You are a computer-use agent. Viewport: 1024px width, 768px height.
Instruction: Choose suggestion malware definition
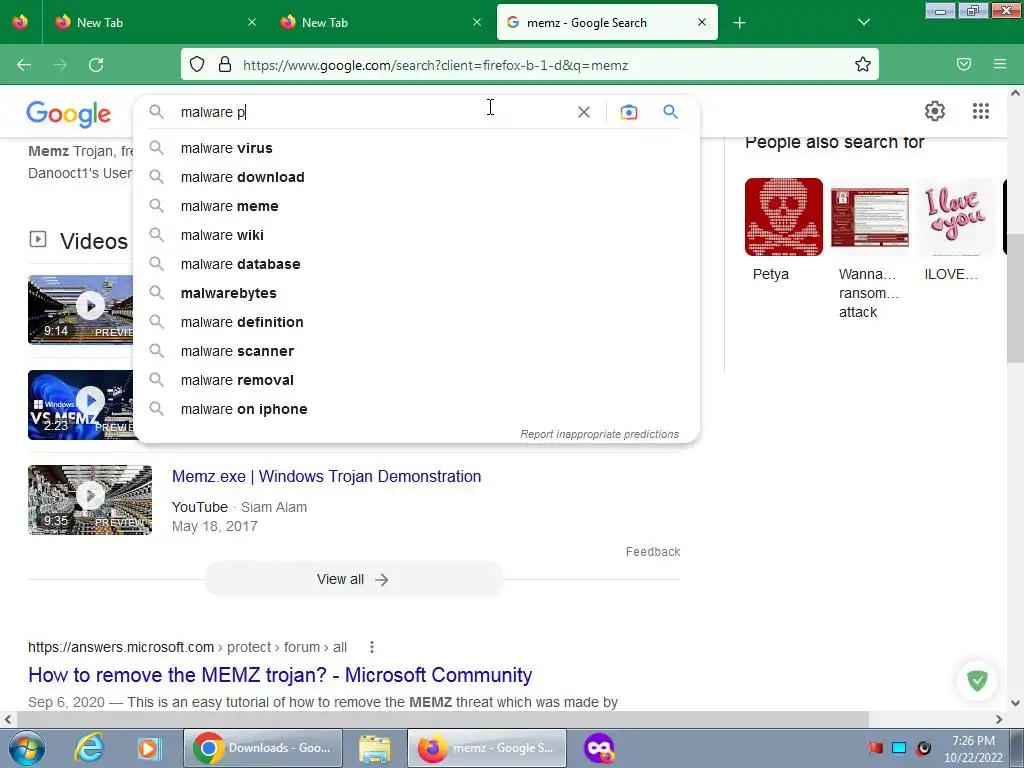[x=416, y=322]
